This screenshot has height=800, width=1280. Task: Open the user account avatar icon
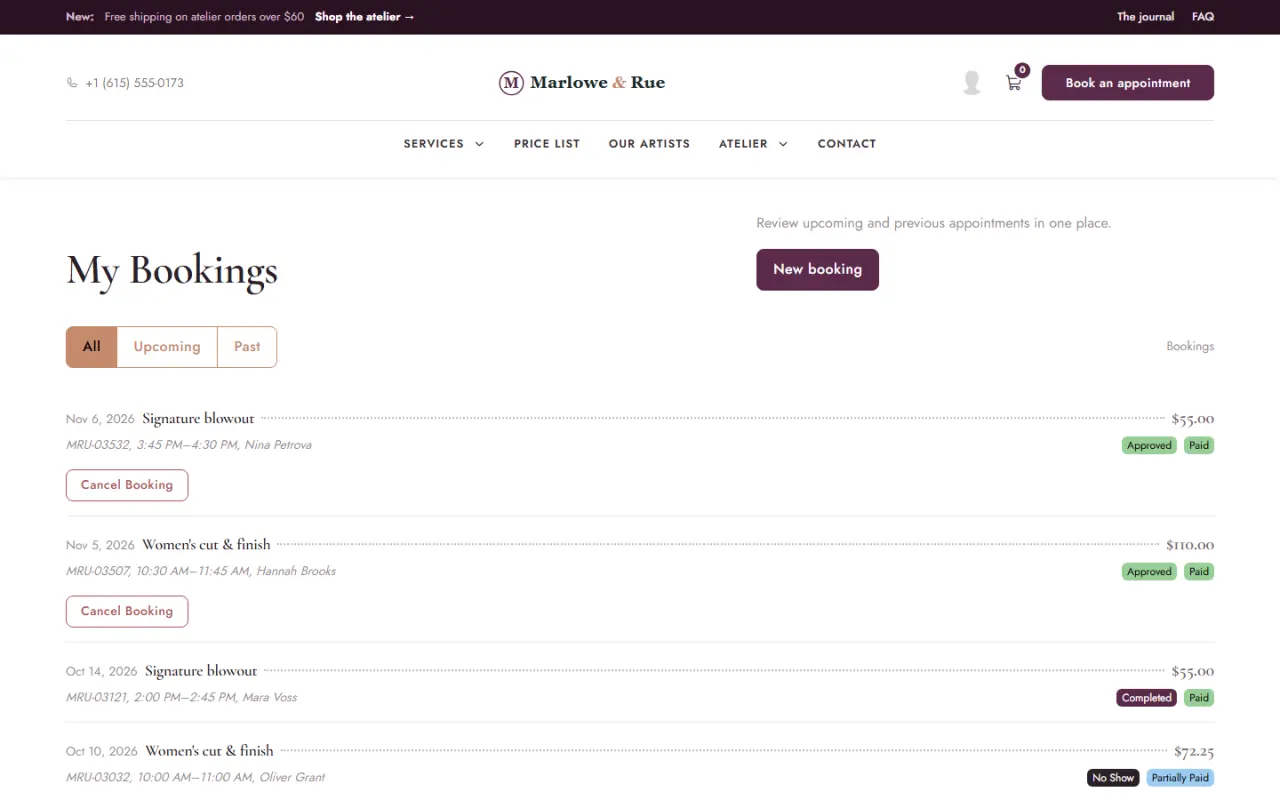971,83
